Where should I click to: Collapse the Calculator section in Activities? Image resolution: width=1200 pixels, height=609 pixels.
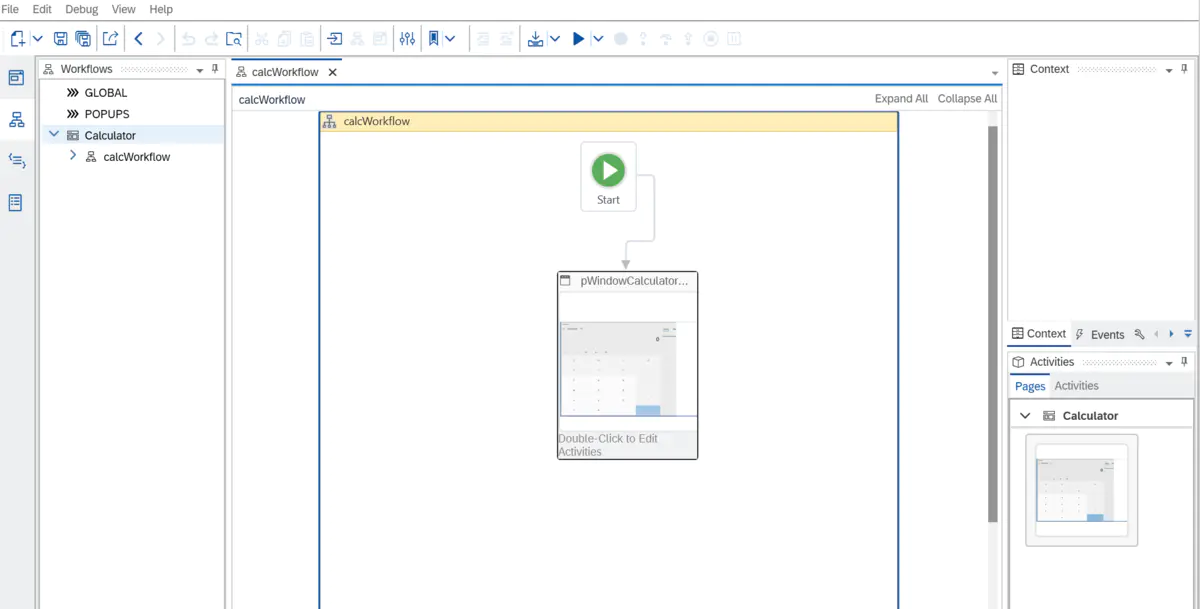(x=1025, y=415)
